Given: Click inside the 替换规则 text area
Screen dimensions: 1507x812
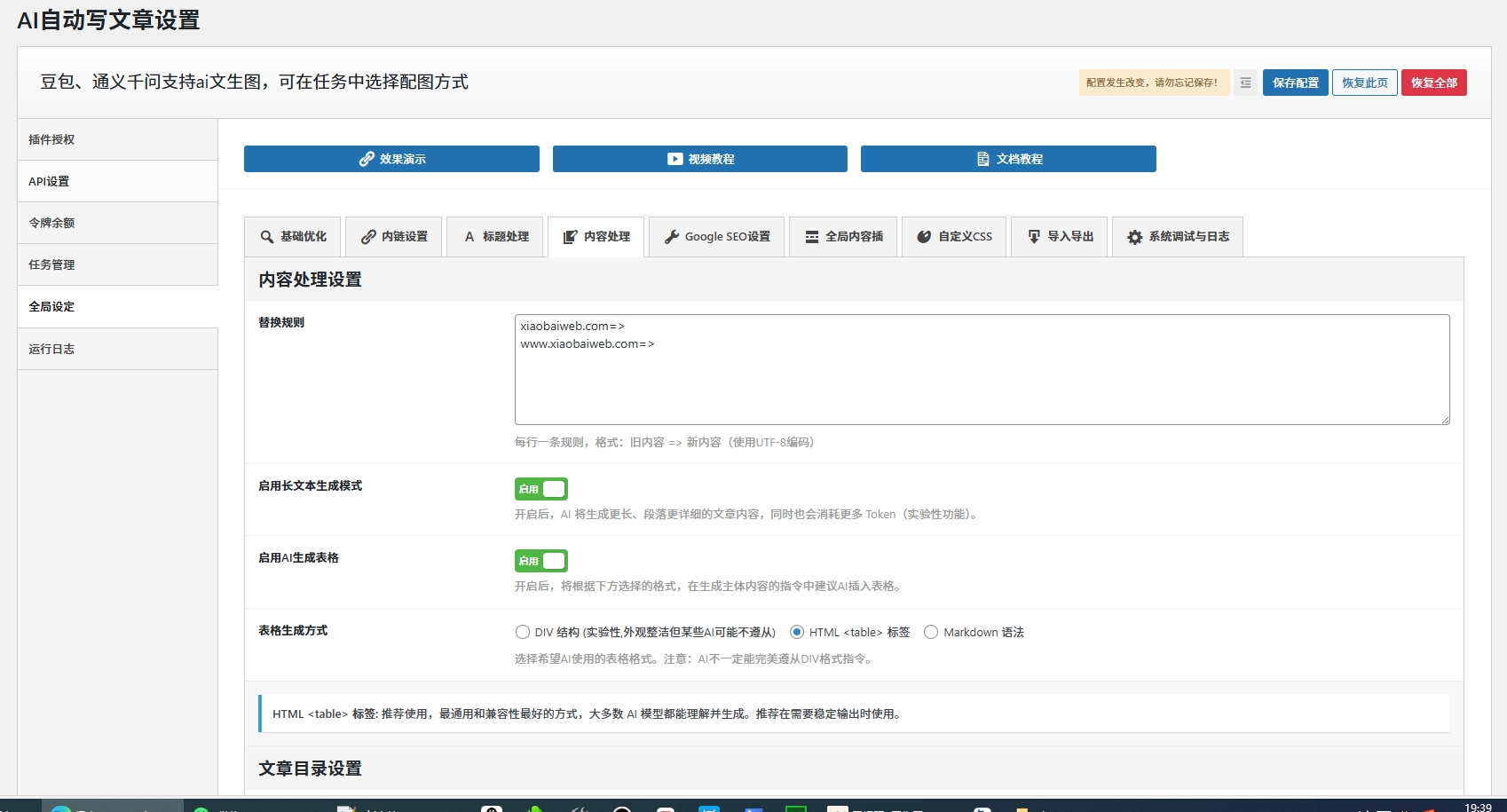Looking at the screenshot, I should pyautogui.click(x=982, y=382).
